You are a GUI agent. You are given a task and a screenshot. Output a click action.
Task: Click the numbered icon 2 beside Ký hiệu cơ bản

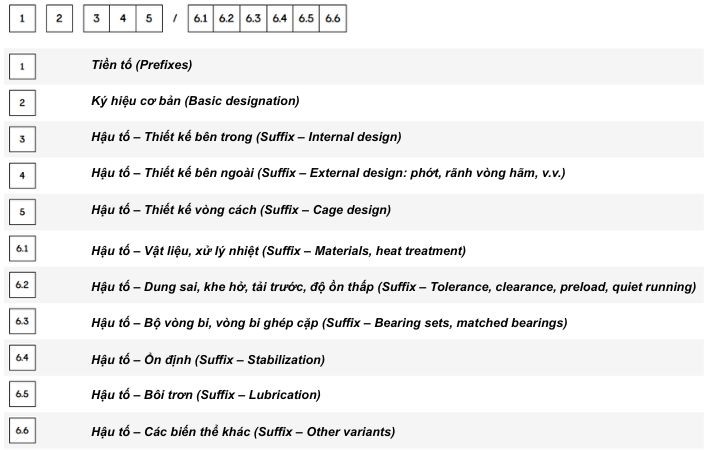click(21, 102)
